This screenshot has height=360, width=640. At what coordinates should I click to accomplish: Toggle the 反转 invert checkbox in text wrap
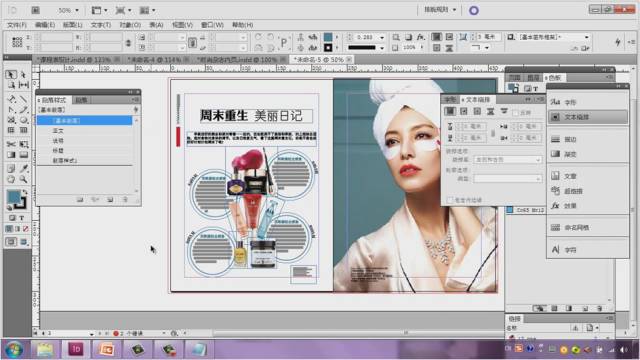tap(516, 113)
